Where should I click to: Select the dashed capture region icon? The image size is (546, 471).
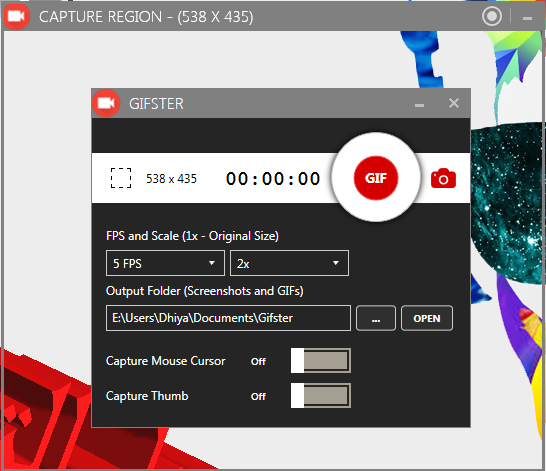(121, 178)
